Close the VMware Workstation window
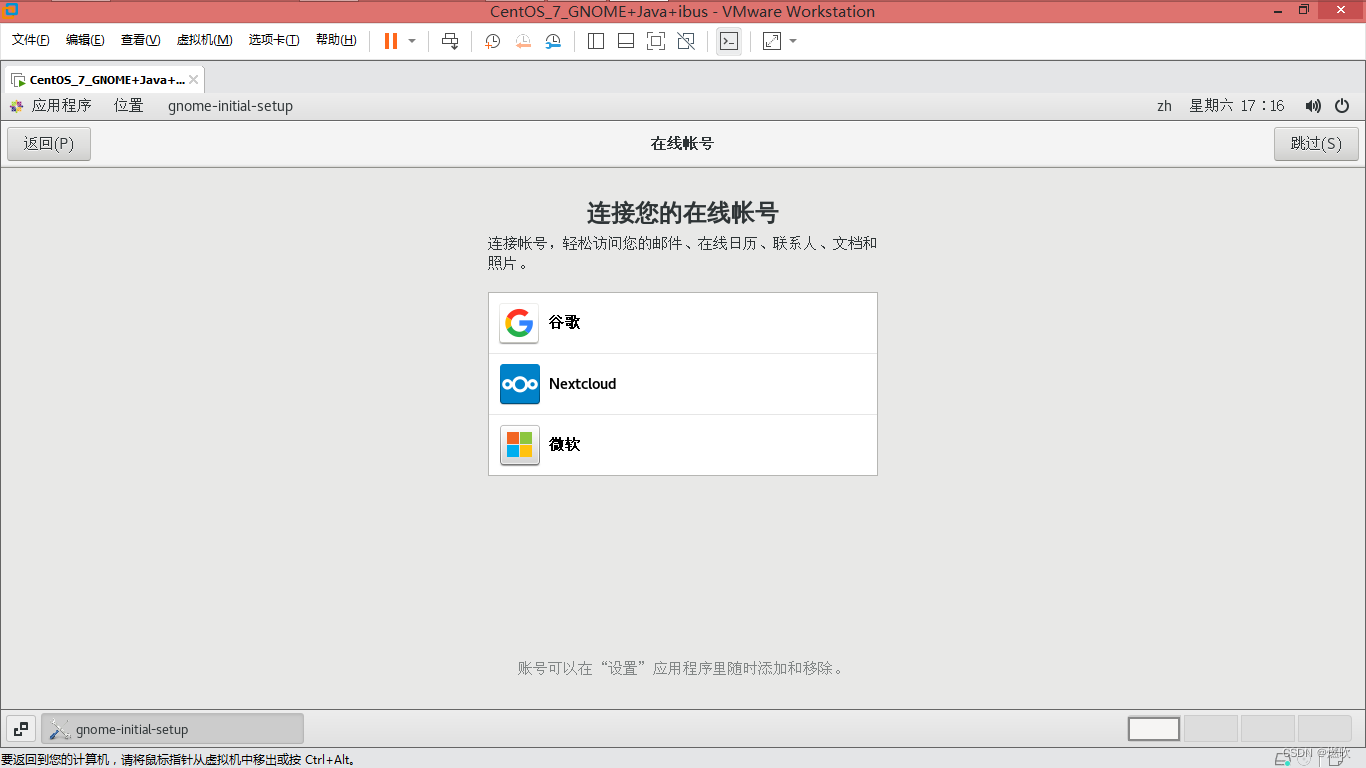Viewport: 1366px width, 768px height. (x=1342, y=10)
